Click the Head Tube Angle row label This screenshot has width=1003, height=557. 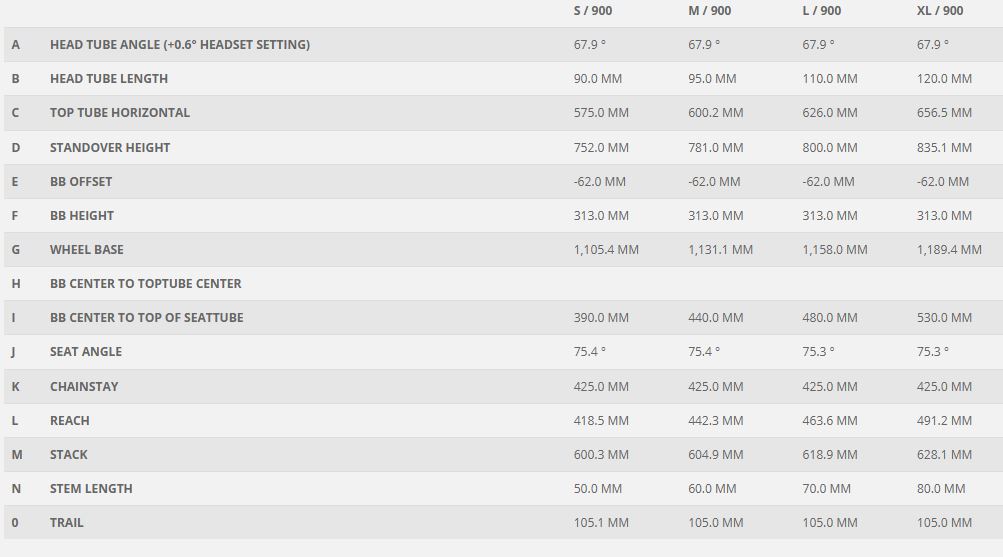pyautogui.click(x=180, y=45)
